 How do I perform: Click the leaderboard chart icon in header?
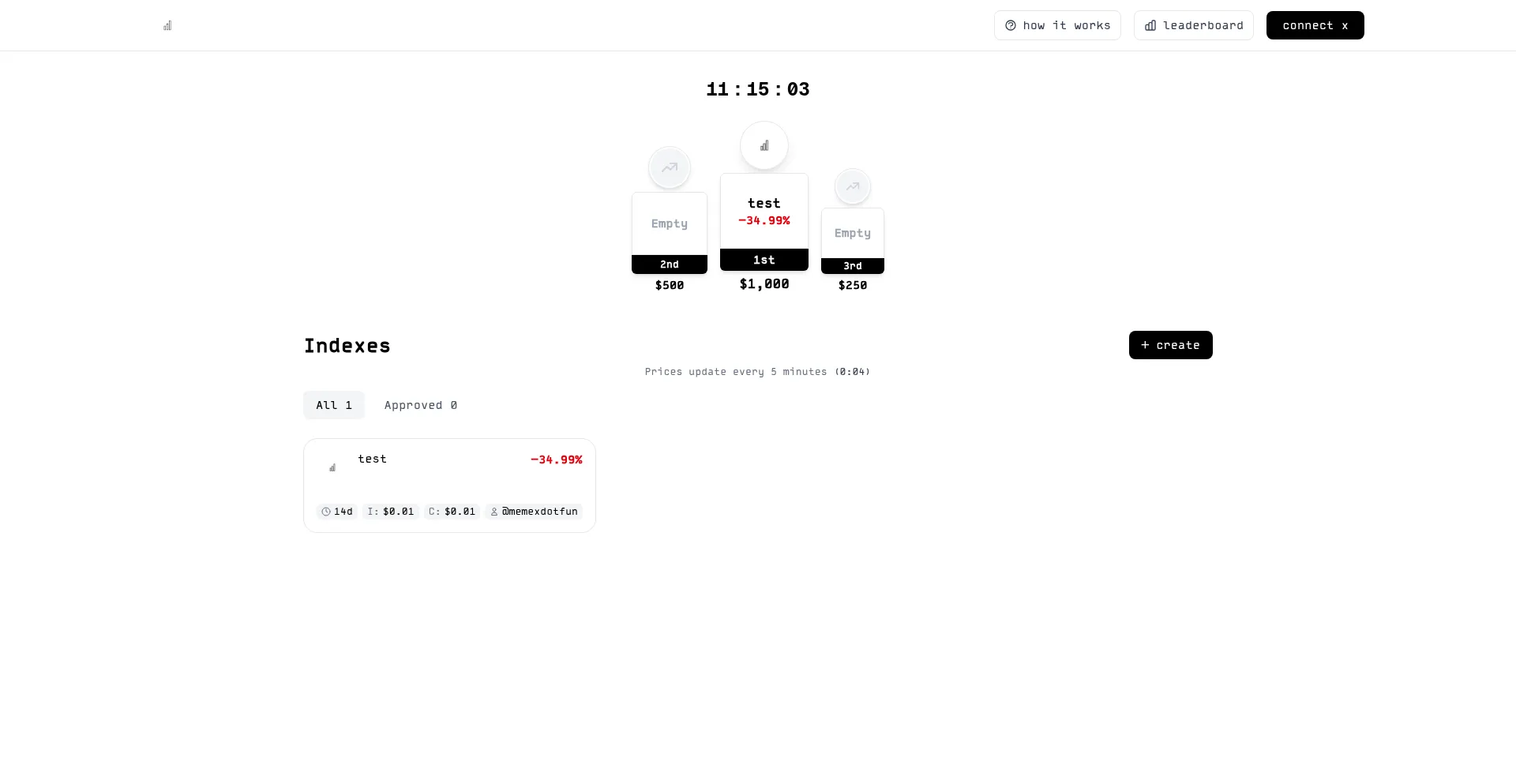(1150, 26)
